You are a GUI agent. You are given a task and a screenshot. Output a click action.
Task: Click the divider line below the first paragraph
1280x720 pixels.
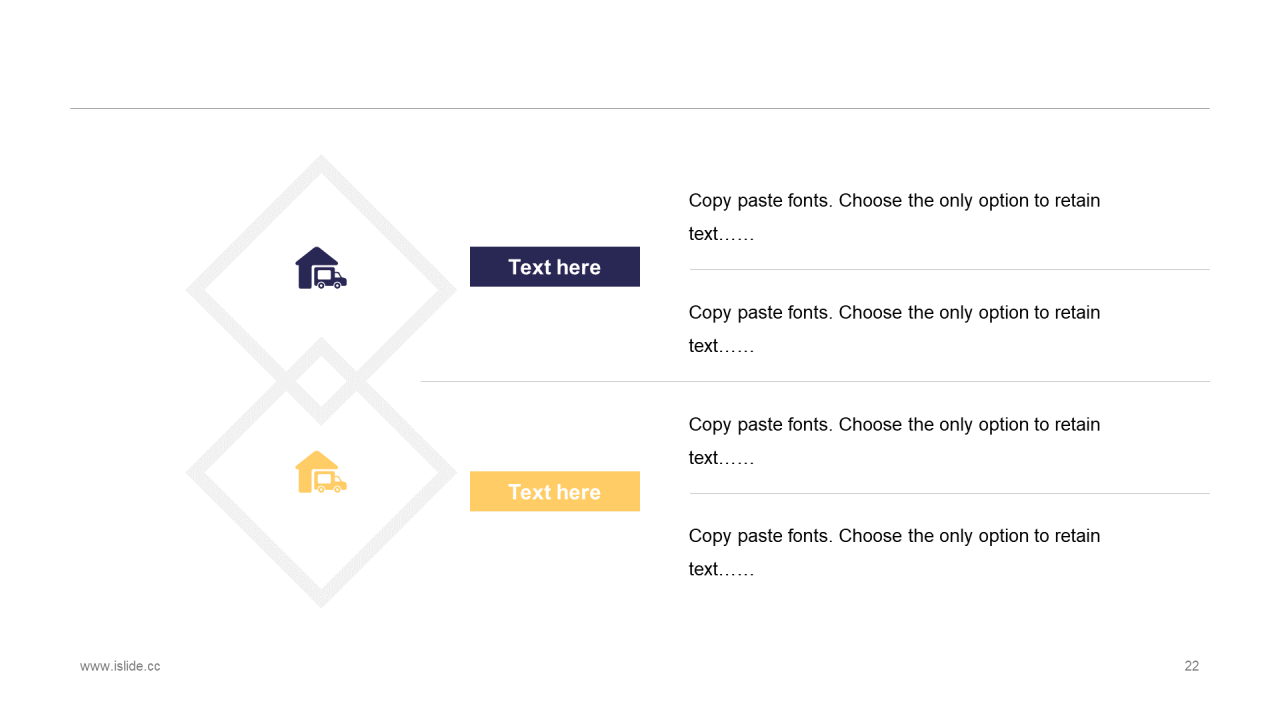tap(950, 270)
